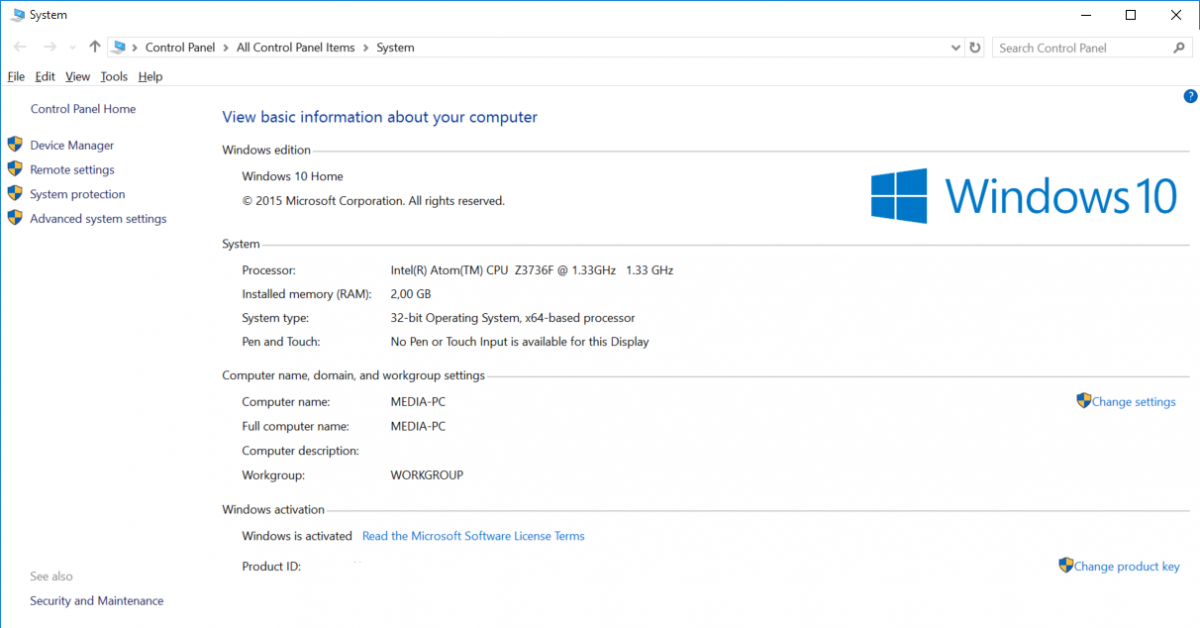Refresh the System page
This screenshot has width=1200, height=628.
(976, 47)
